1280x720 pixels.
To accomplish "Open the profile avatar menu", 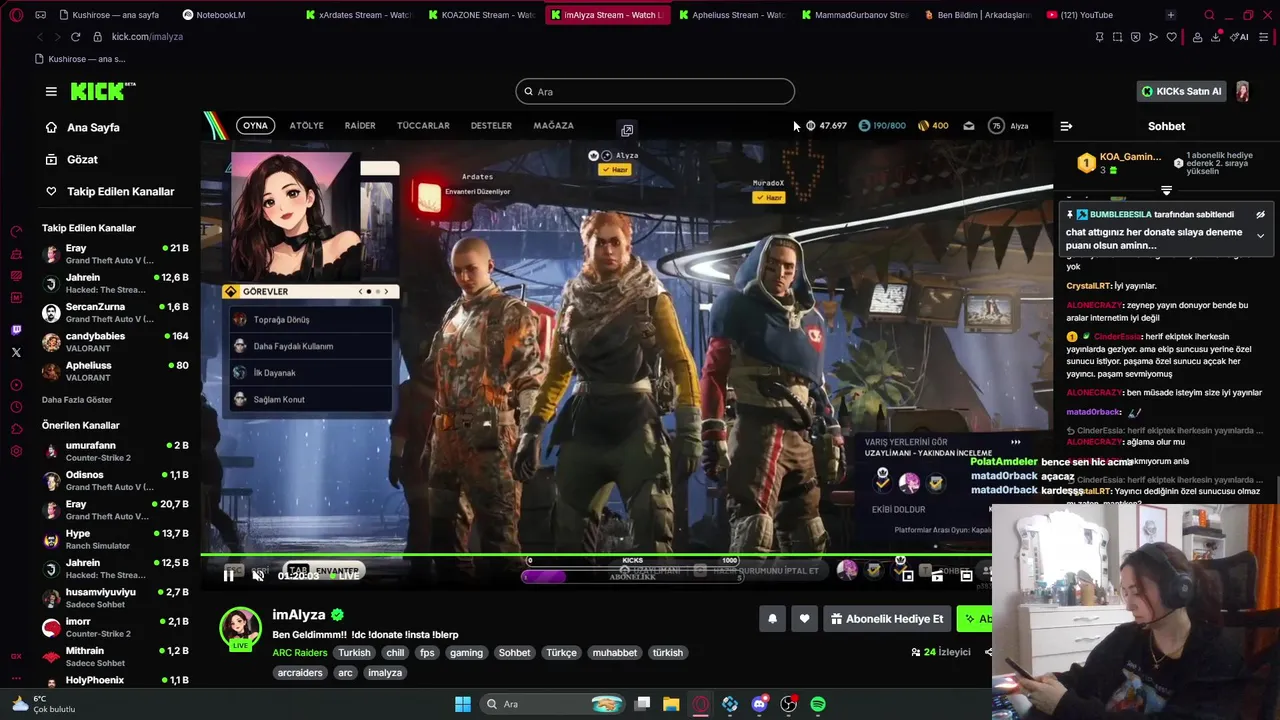I will point(1243,91).
